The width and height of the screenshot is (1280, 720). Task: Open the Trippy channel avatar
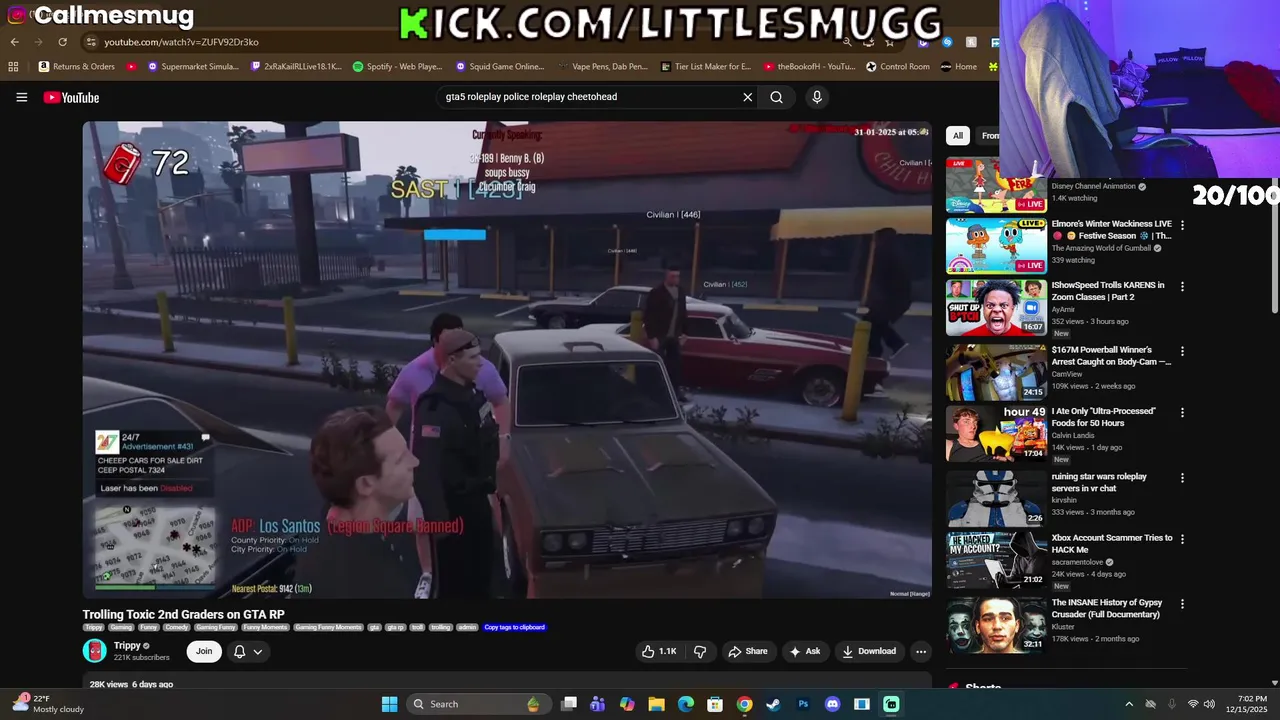[x=94, y=651]
